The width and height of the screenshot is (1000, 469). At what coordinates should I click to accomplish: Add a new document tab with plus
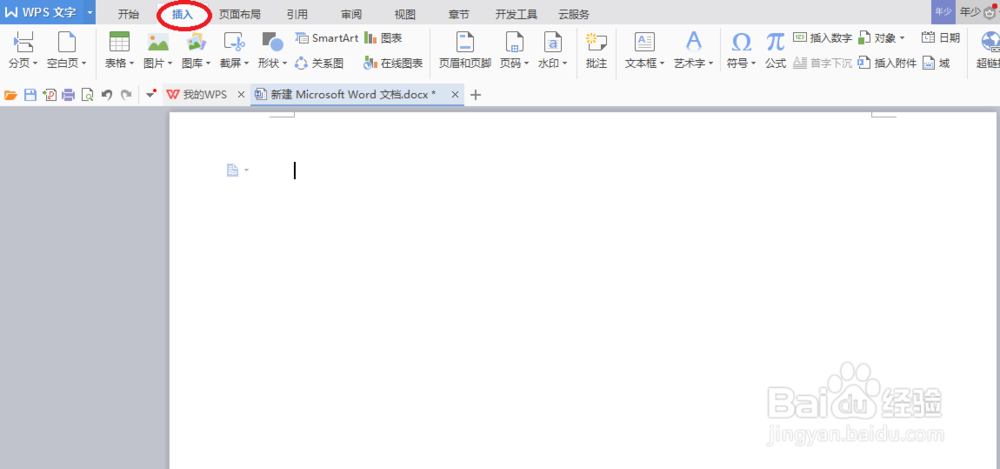coord(475,95)
